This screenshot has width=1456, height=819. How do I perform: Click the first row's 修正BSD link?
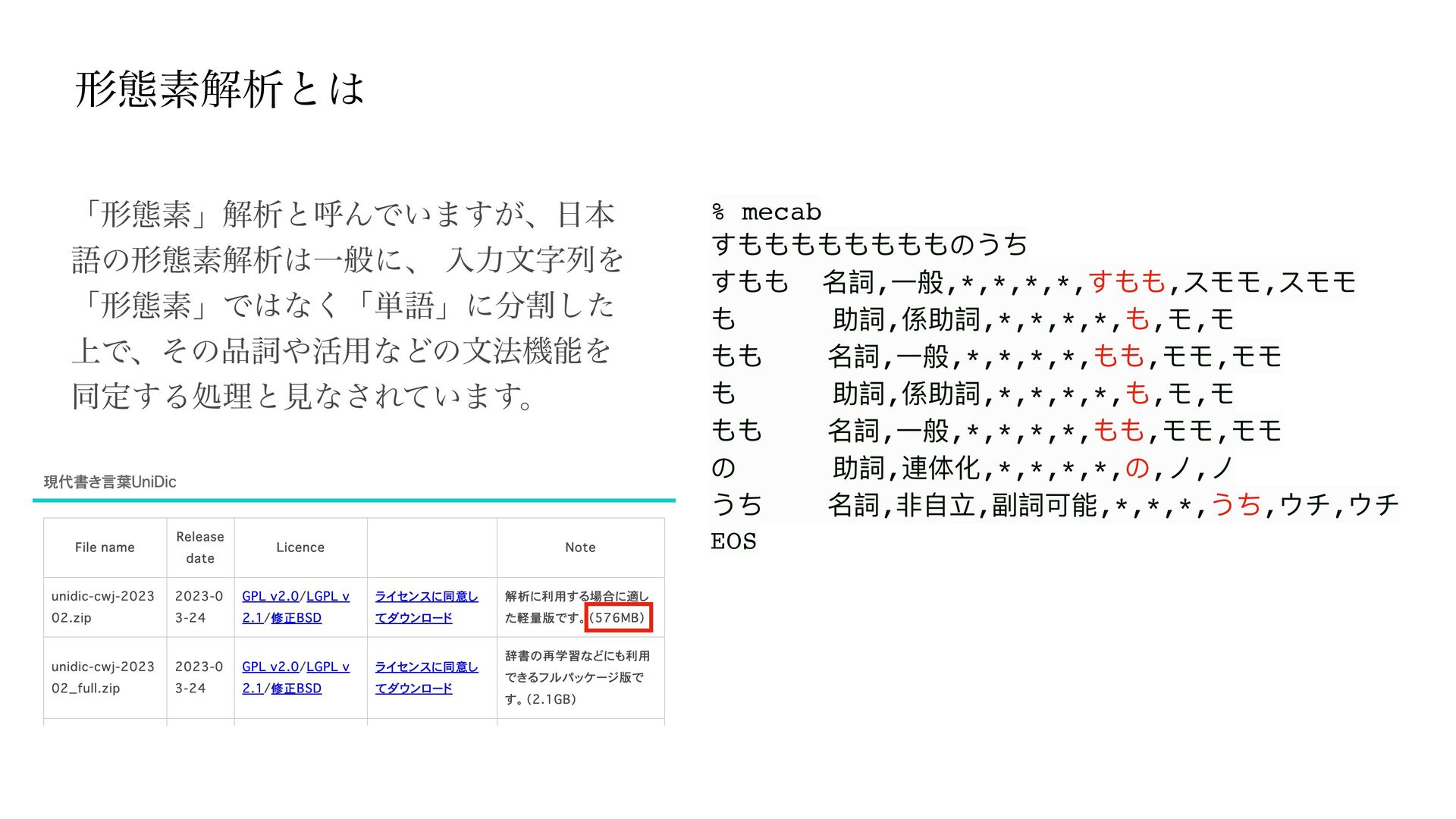coord(296,618)
